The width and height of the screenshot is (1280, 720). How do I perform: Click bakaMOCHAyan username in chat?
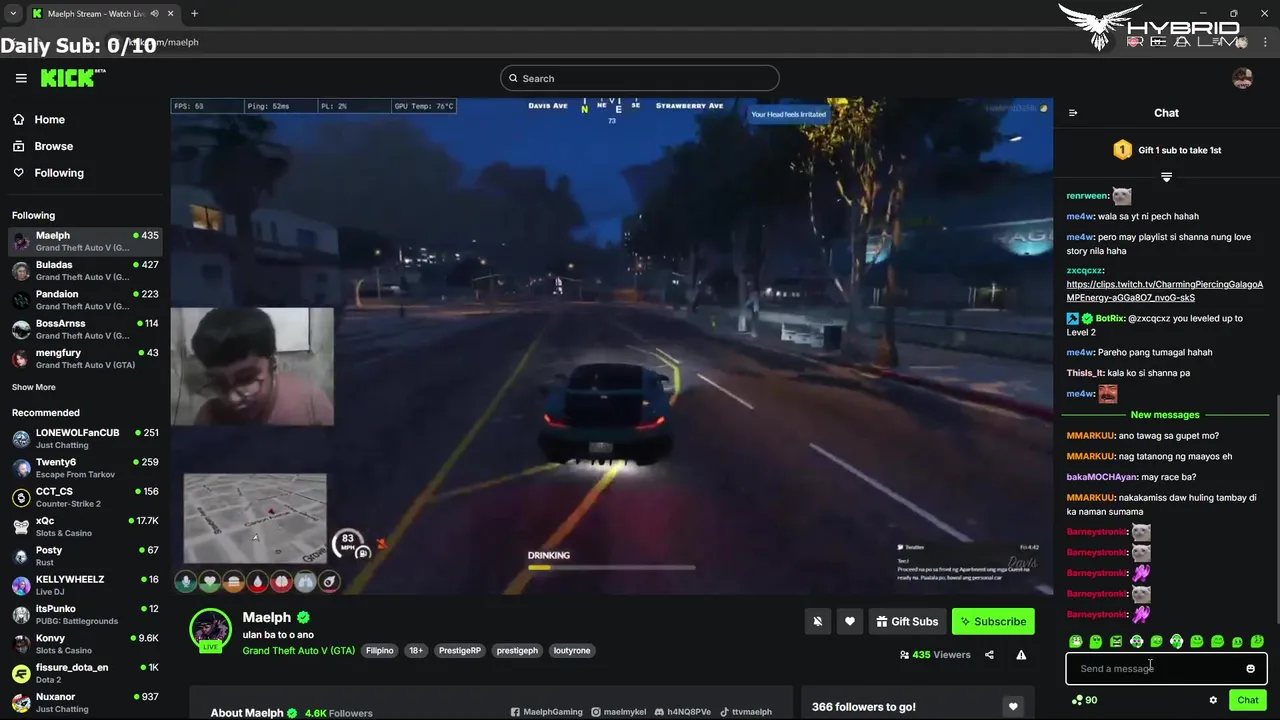coord(1102,477)
